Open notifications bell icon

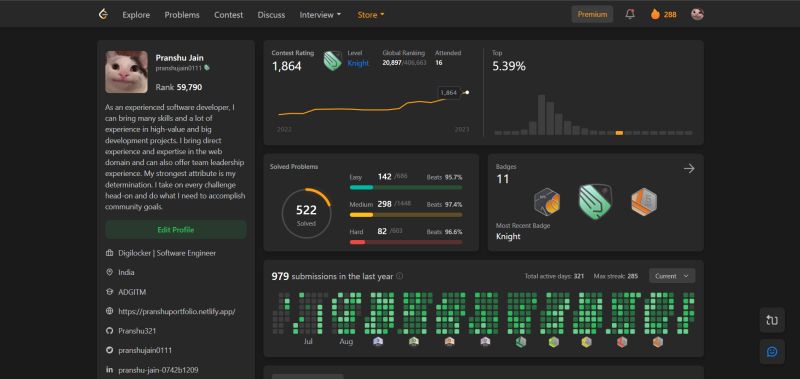[x=630, y=14]
